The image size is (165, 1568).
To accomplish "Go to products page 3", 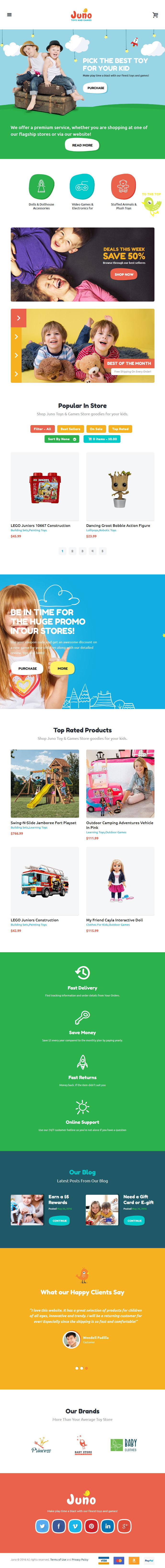I will coord(82,551).
